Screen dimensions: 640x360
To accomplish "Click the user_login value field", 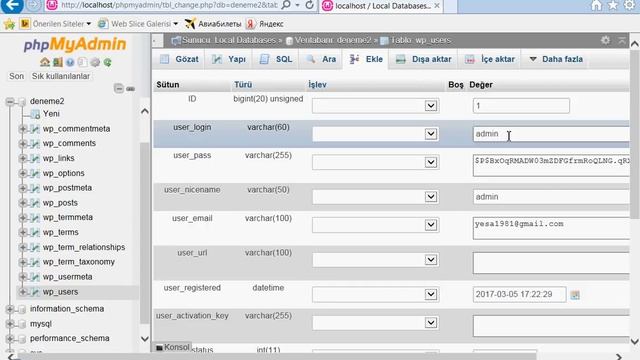I will tap(551, 134).
